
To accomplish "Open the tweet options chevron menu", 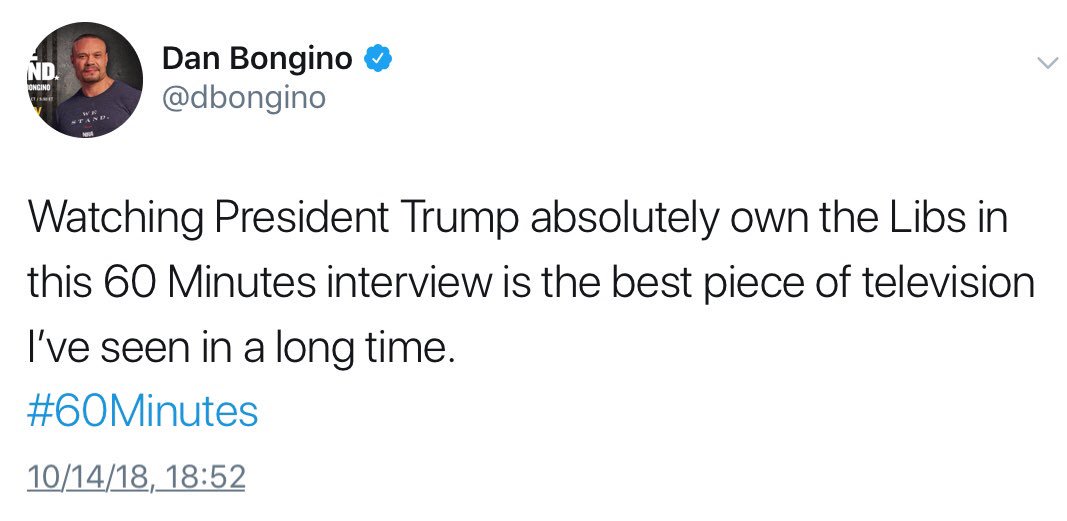I will 1046,63.
